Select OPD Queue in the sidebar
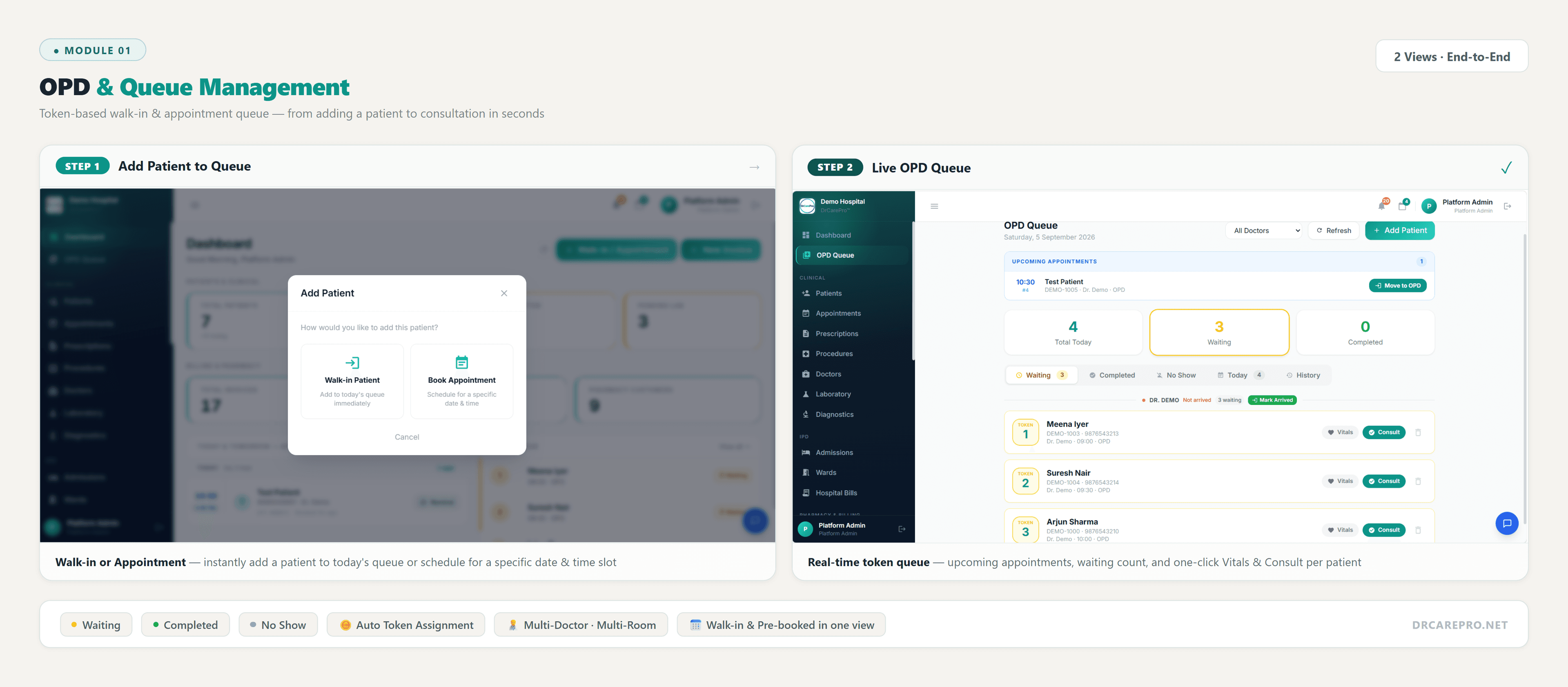The width and height of the screenshot is (1568, 687). point(852,255)
